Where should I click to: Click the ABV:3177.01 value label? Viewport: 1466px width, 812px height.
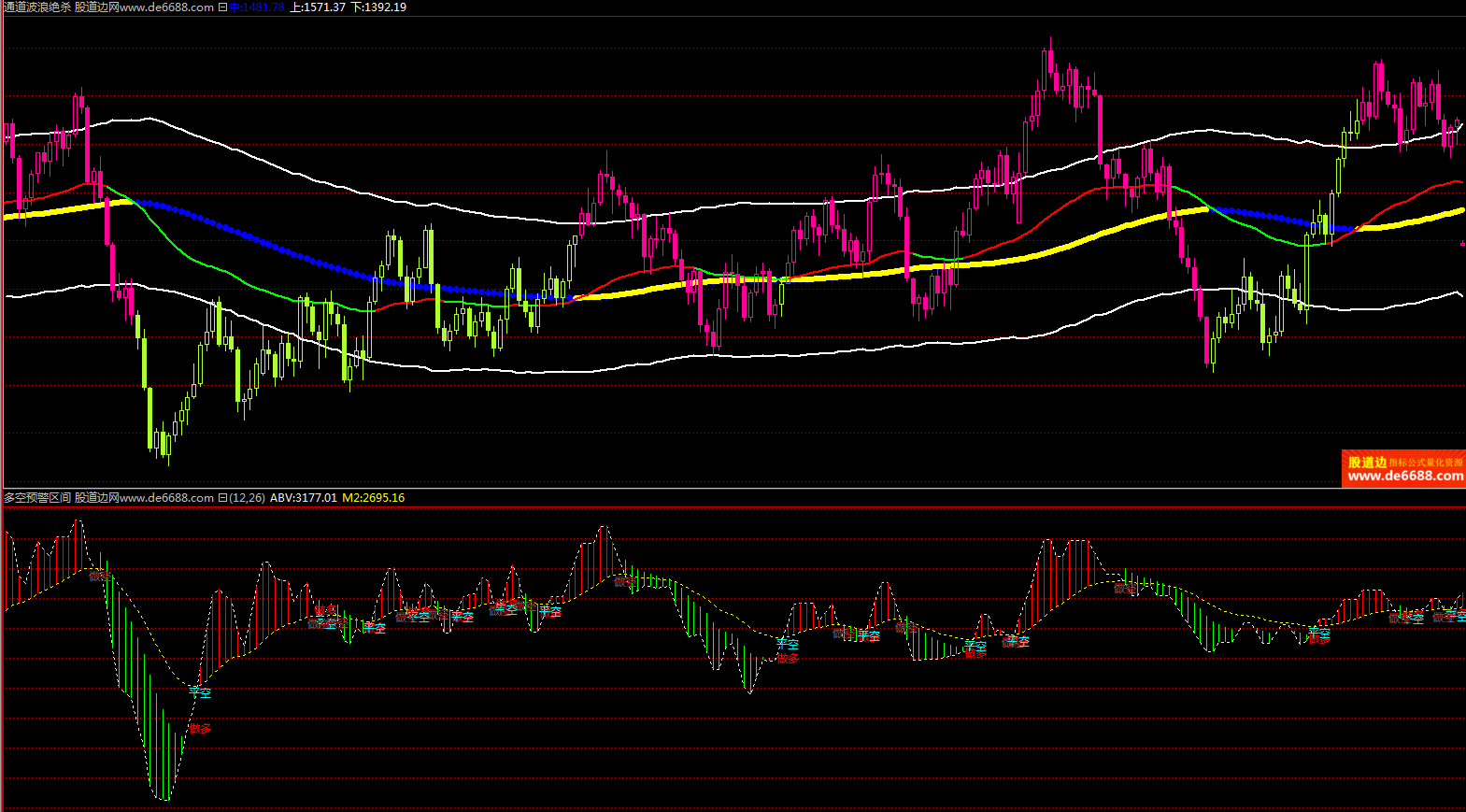tap(303, 498)
